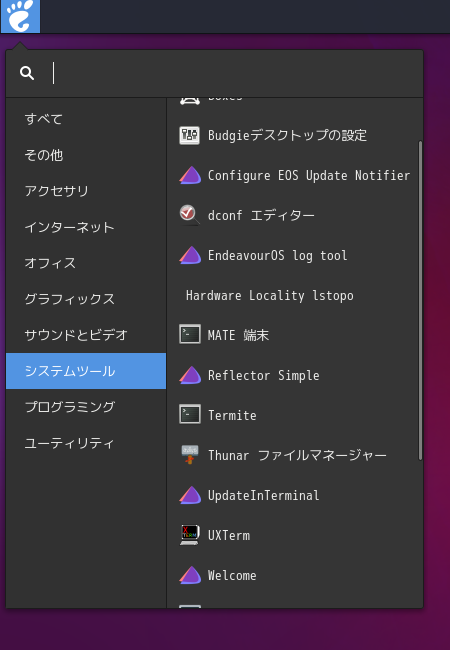Click the UpdateInTerminal icon
The width and height of the screenshot is (450, 650).
[x=190, y=495]
